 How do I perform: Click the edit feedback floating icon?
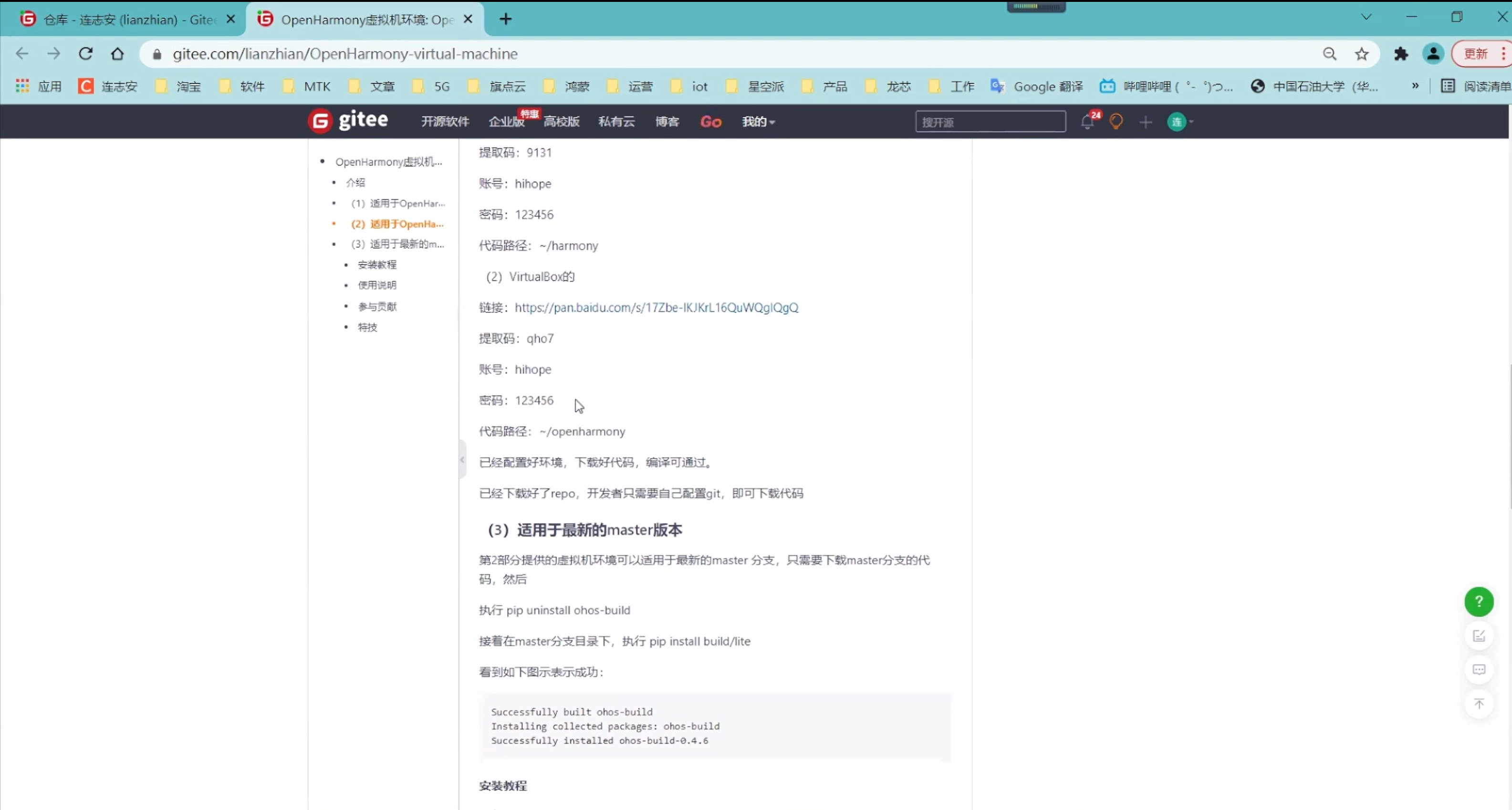pos(1479,636)
